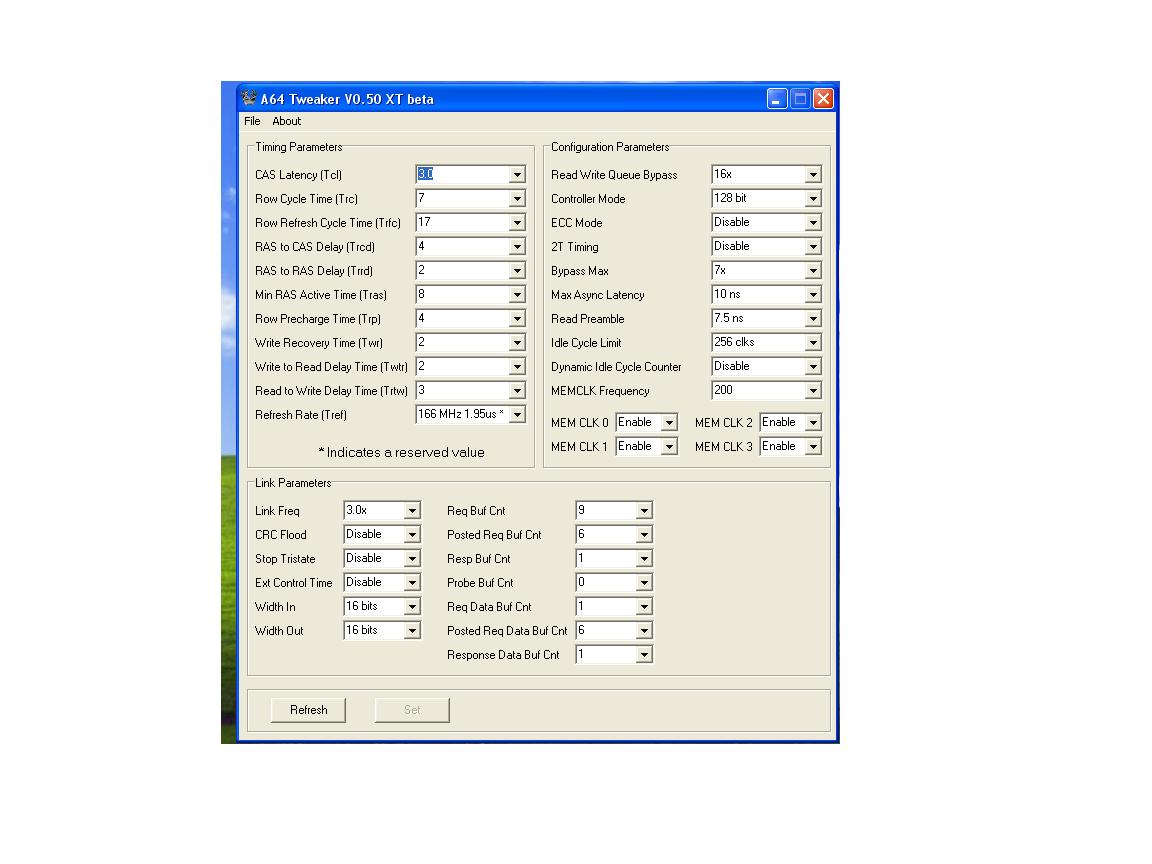Click the Configuration Parameters group label
Image resolution: width=1152 pixels, height=864 pixels.
pyautogui.click(x=610, y=147)
